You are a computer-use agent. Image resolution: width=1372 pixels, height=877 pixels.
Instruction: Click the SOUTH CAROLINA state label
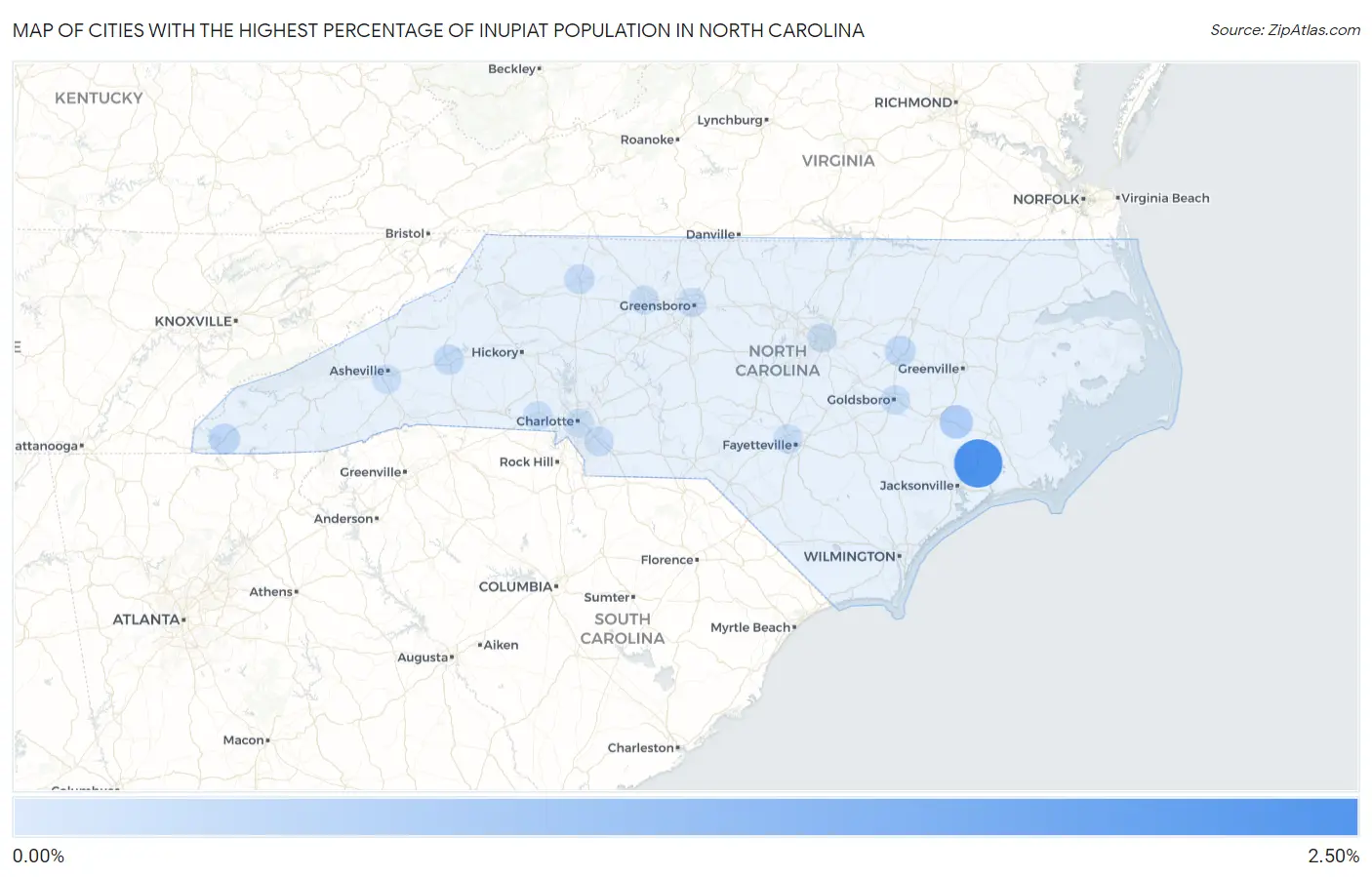pos(623,628)
